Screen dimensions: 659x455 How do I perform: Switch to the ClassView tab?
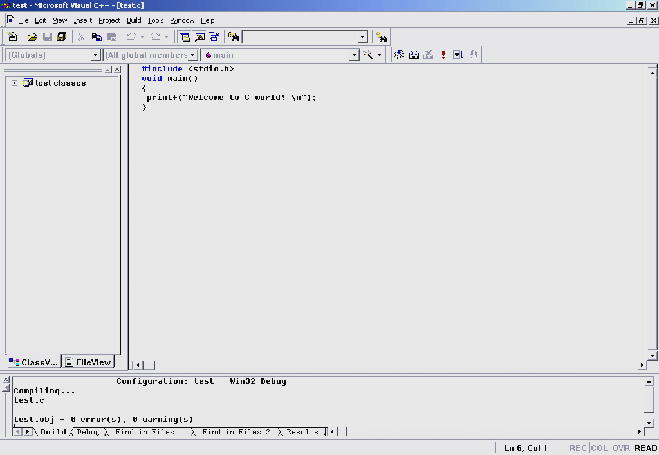pyautogui.click(x=33, y=362)
